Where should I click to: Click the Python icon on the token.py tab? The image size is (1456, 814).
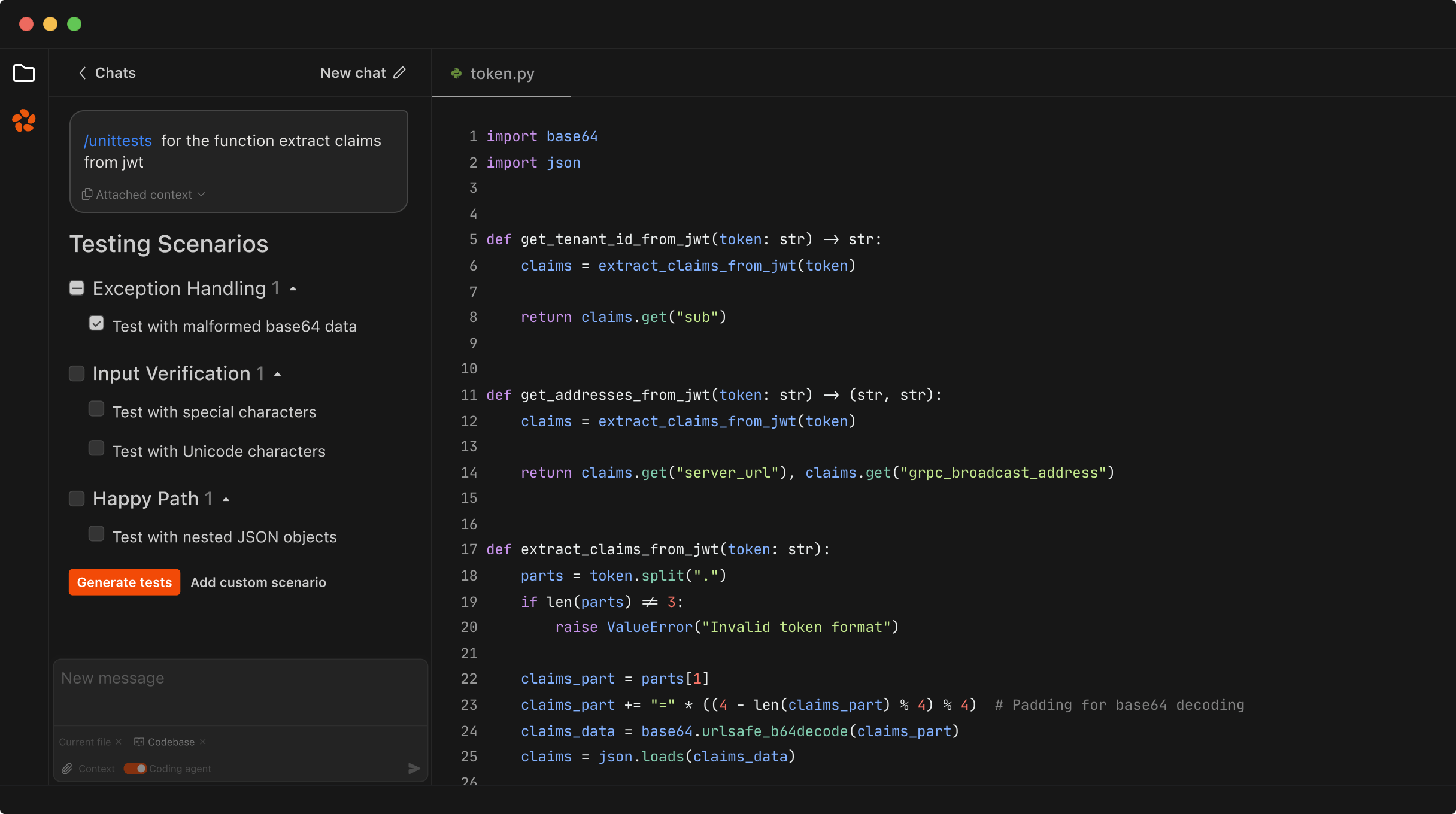[457, 74]
